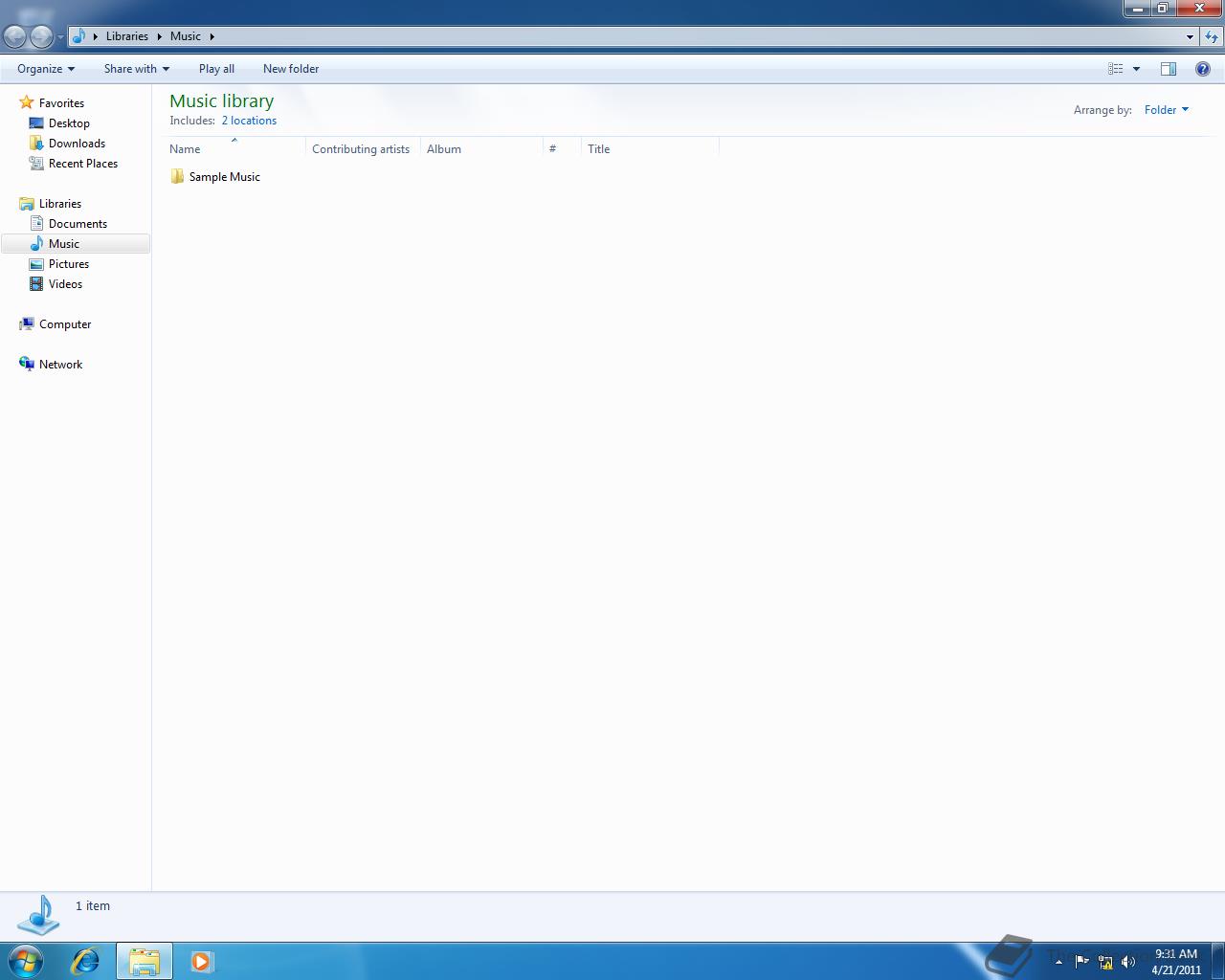
Task: Open the Windows Start menu
Action: pyautogui.click(x=25, y=961)
